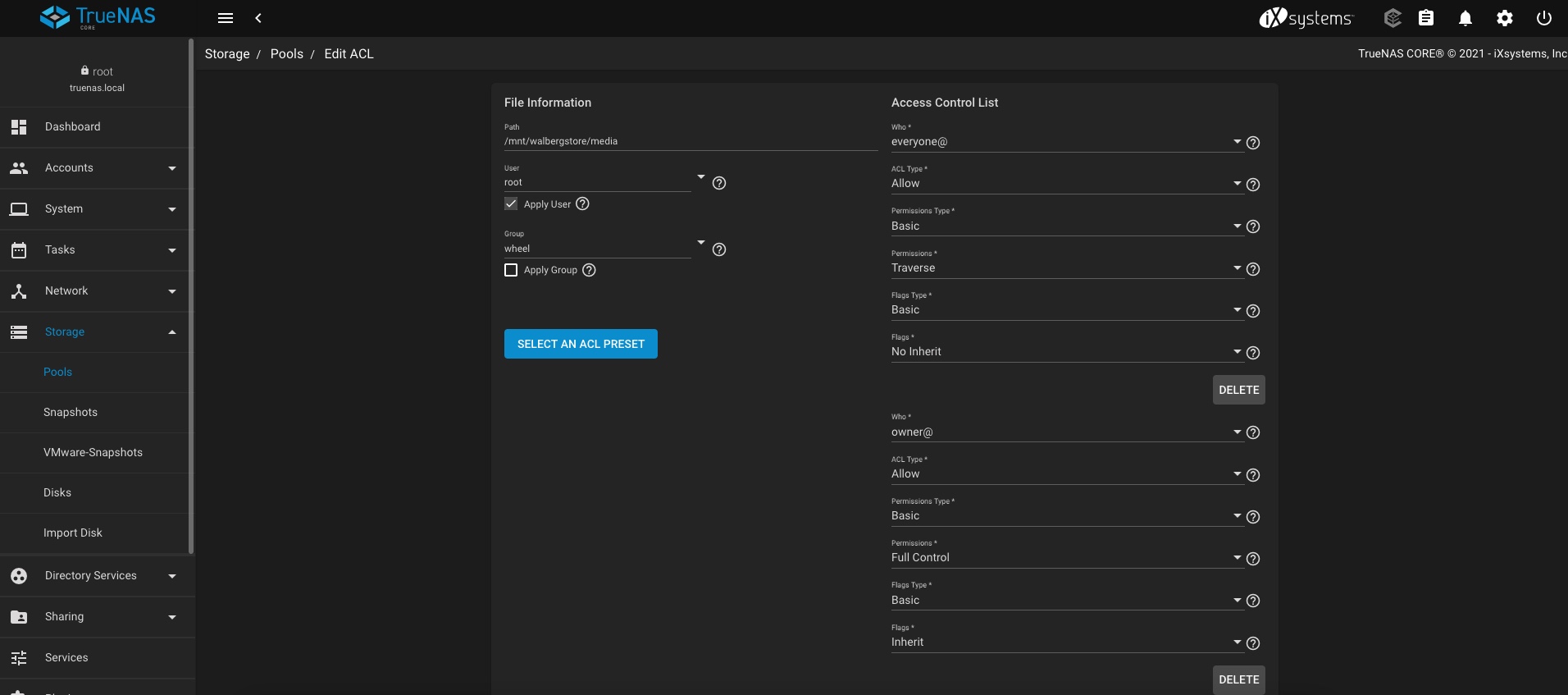Click the Sharing folder icon
Viewport: 1568px width, 695px height.
[19, 617]
